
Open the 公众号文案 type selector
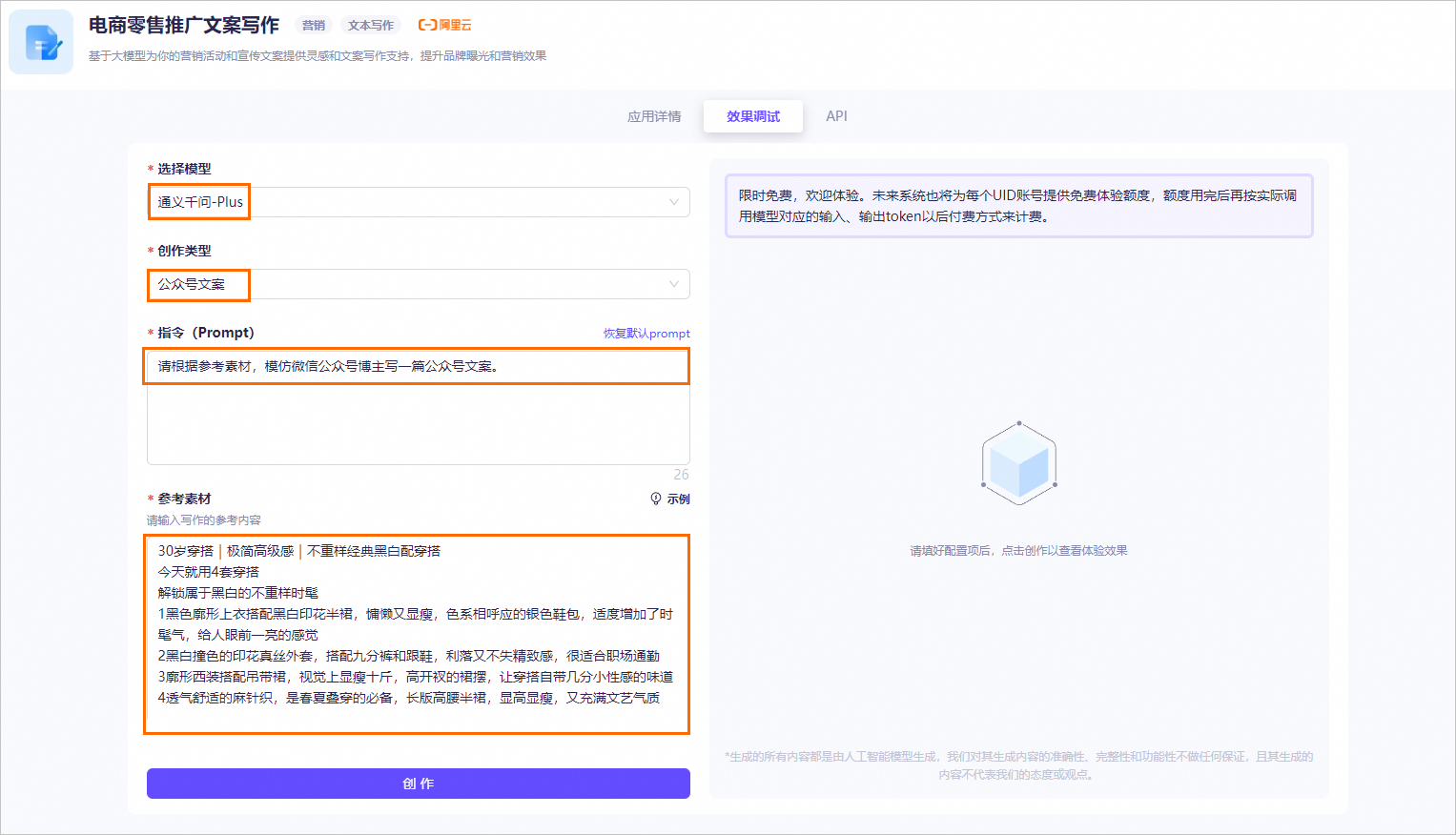pyautogui.click(x=419, y=284)
